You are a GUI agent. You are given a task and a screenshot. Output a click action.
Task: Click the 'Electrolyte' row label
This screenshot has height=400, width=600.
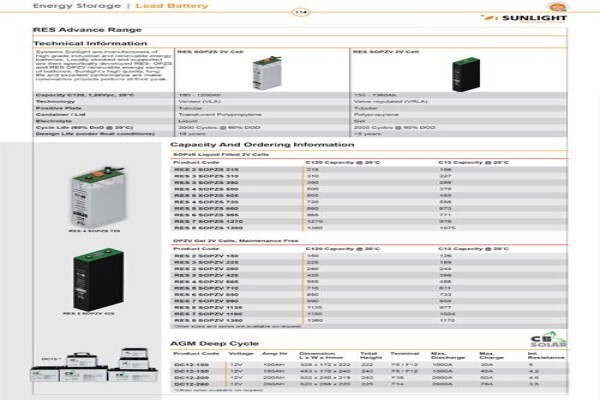click(x=54, y=121)
